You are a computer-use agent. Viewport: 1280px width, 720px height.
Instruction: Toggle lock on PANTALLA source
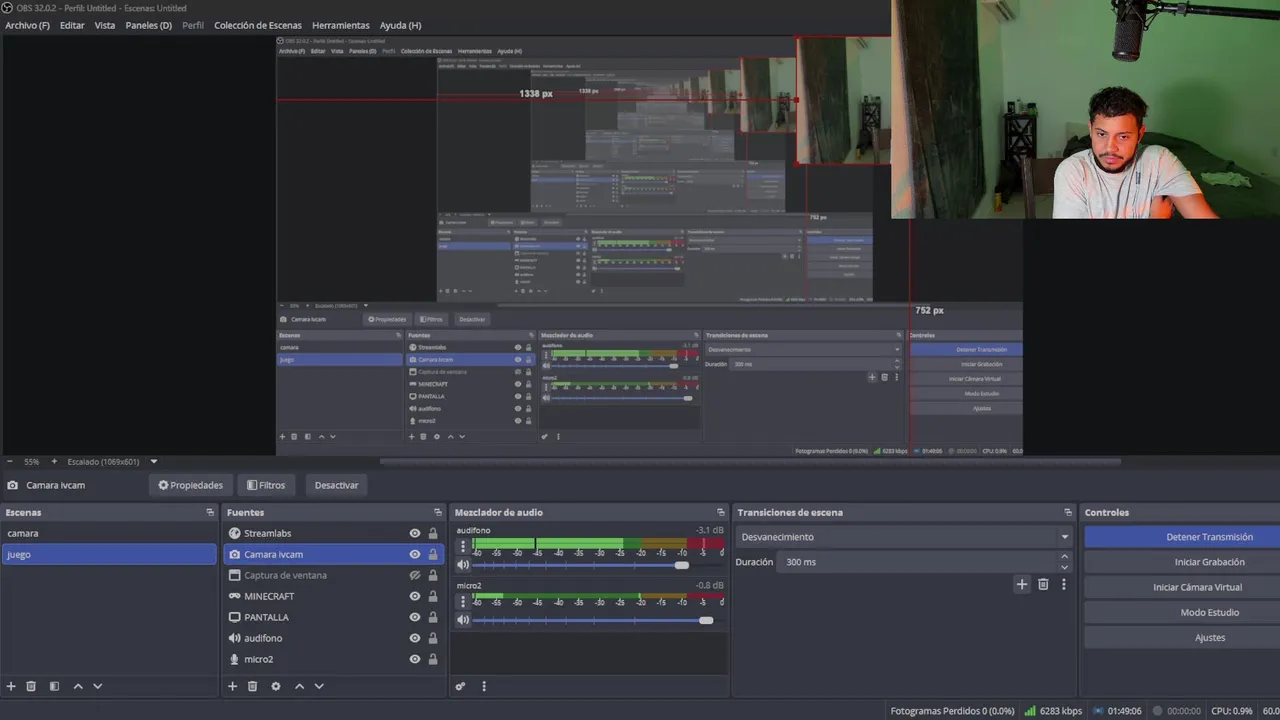(x=433, y=617)
